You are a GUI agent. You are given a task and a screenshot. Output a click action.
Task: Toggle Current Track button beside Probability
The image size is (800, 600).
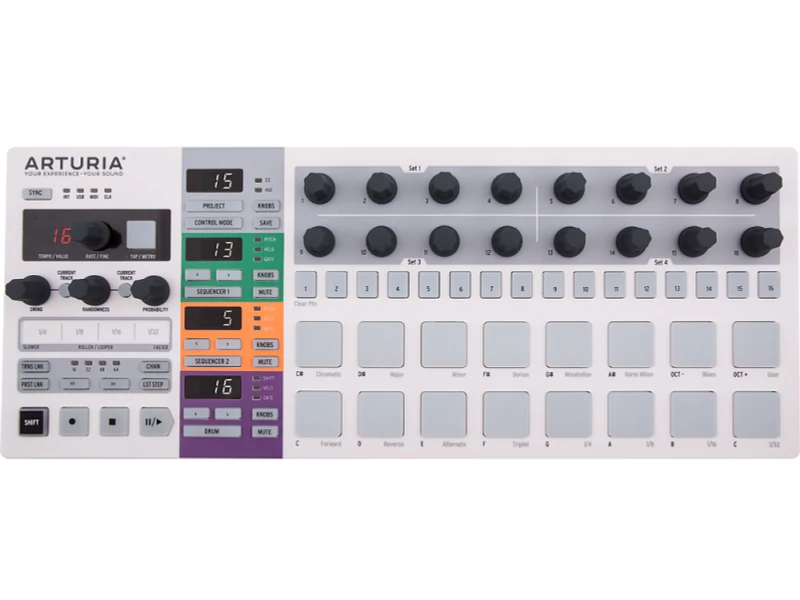[x=125, y=290]
